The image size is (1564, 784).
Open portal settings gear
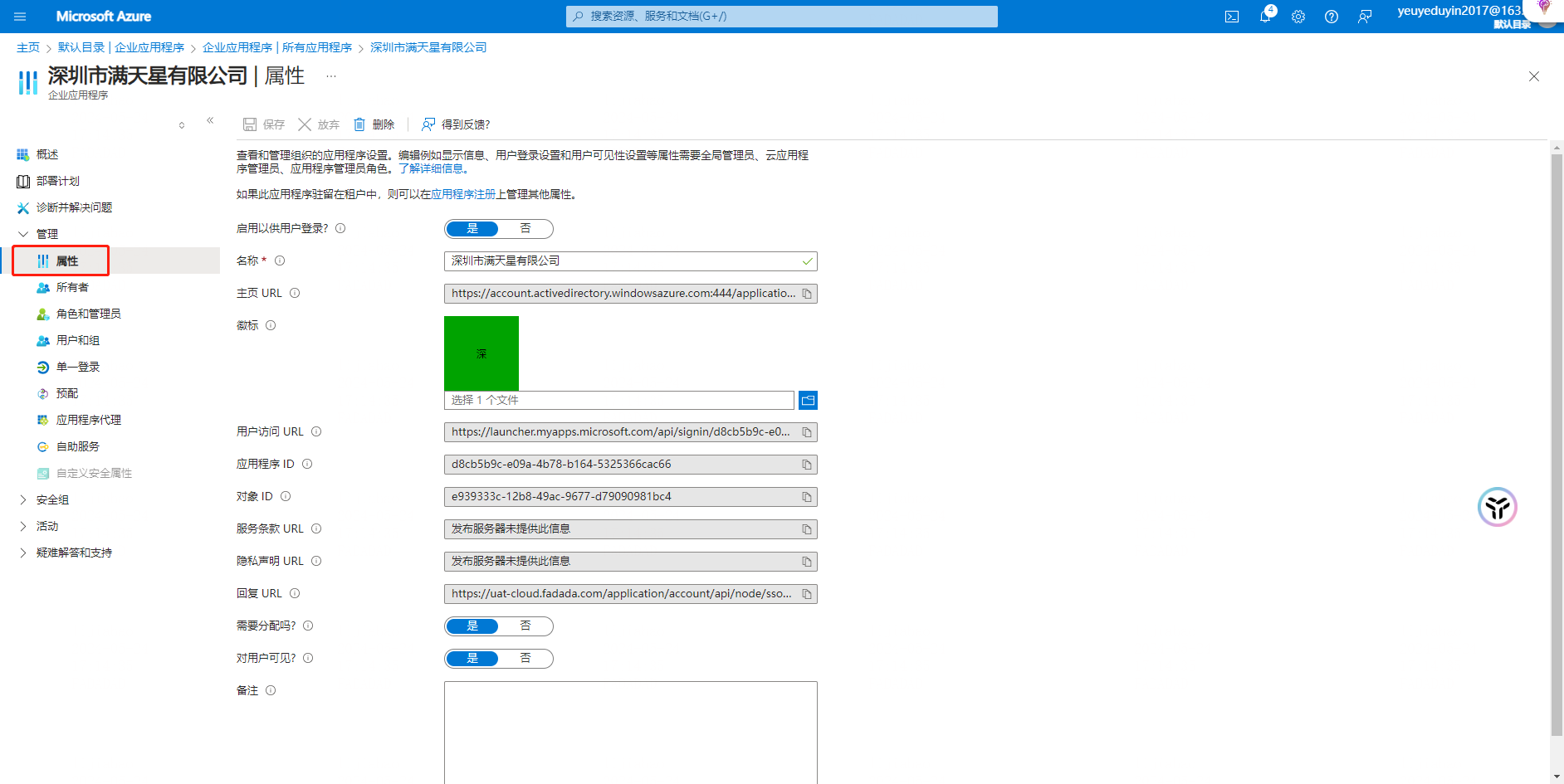tap(1298, 17)
